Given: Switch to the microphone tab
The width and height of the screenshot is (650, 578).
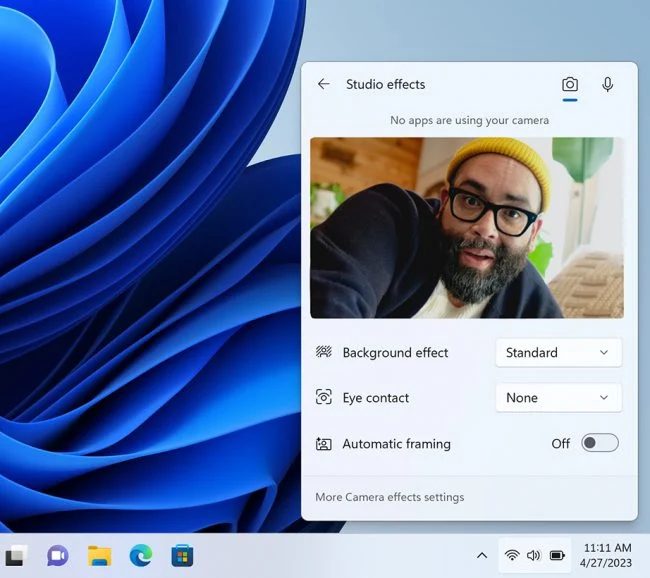Looking at the screenshot, I should [607, 85].
